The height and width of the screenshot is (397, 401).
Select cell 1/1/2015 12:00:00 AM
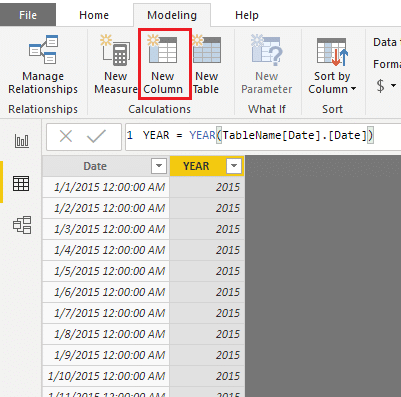pos(106,187)
